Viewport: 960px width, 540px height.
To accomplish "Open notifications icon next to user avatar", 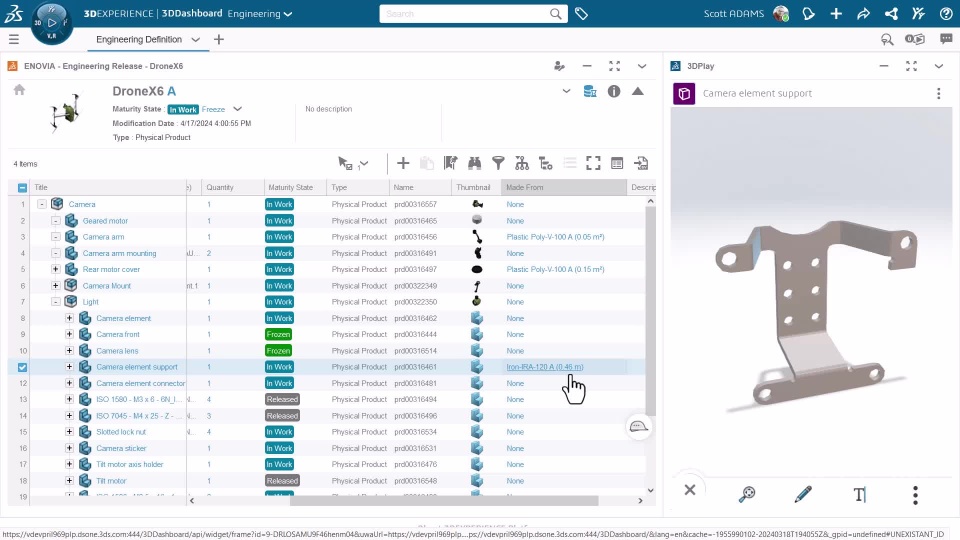I will [808, 13].
